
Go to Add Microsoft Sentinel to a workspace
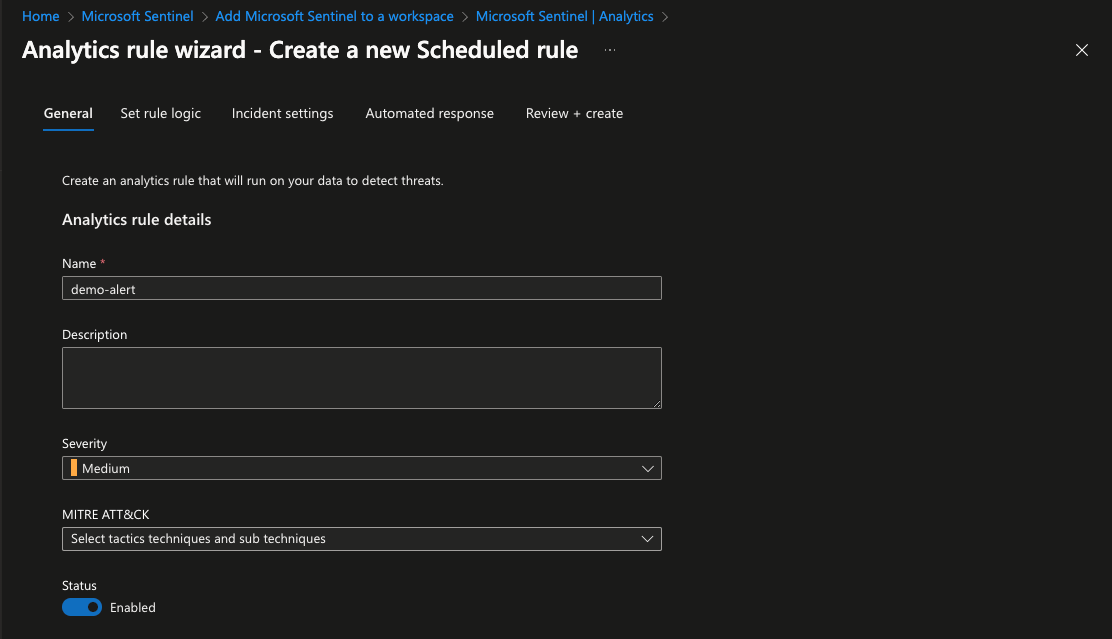click(334, 17)
